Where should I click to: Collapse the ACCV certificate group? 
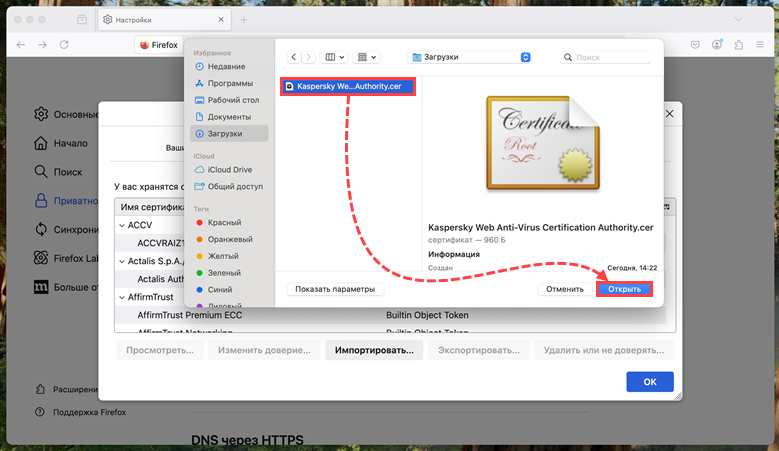[x=122, y=226]
